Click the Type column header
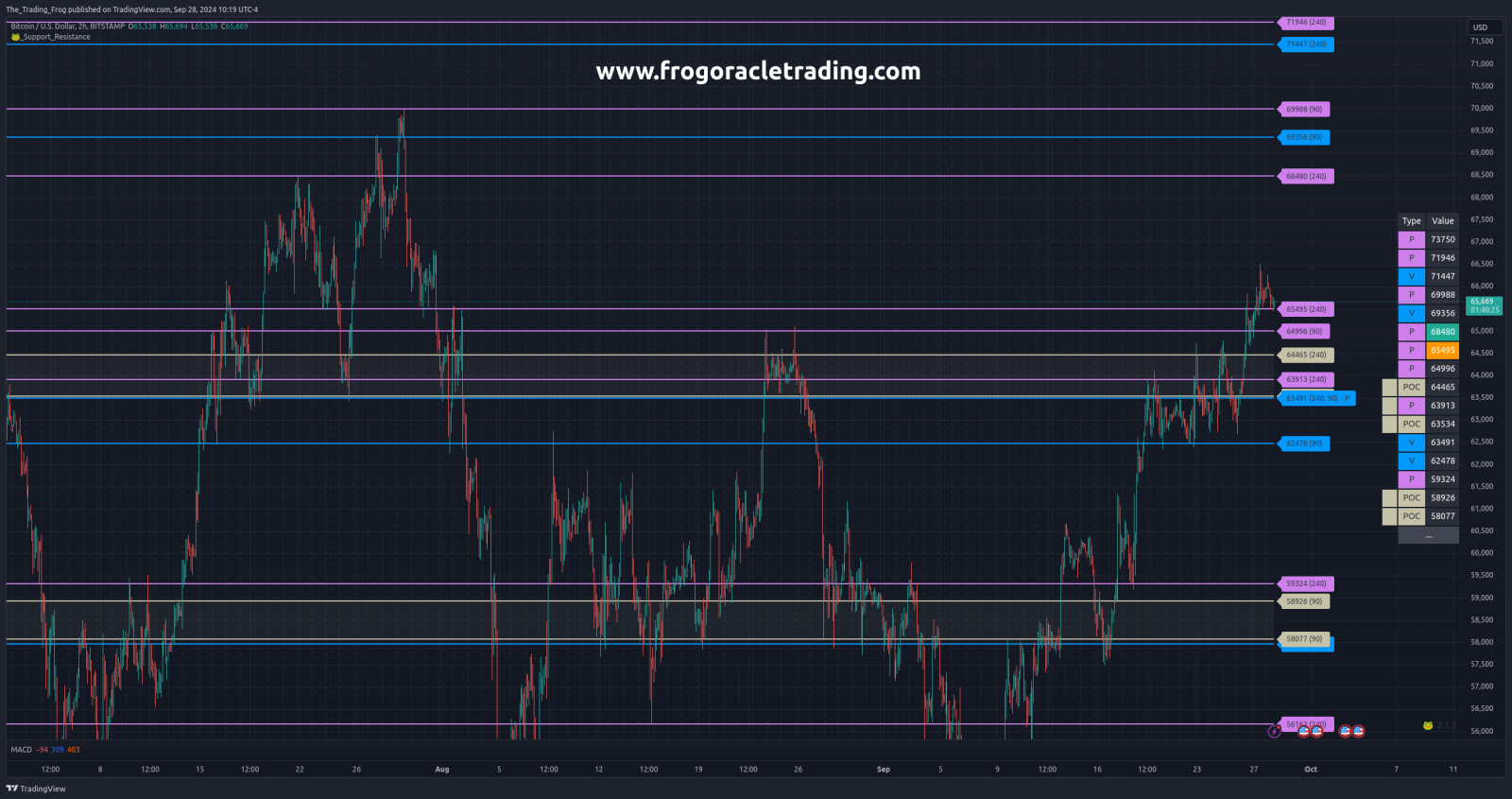Viewport: 1512px width, 799px height. (1411, 221)
